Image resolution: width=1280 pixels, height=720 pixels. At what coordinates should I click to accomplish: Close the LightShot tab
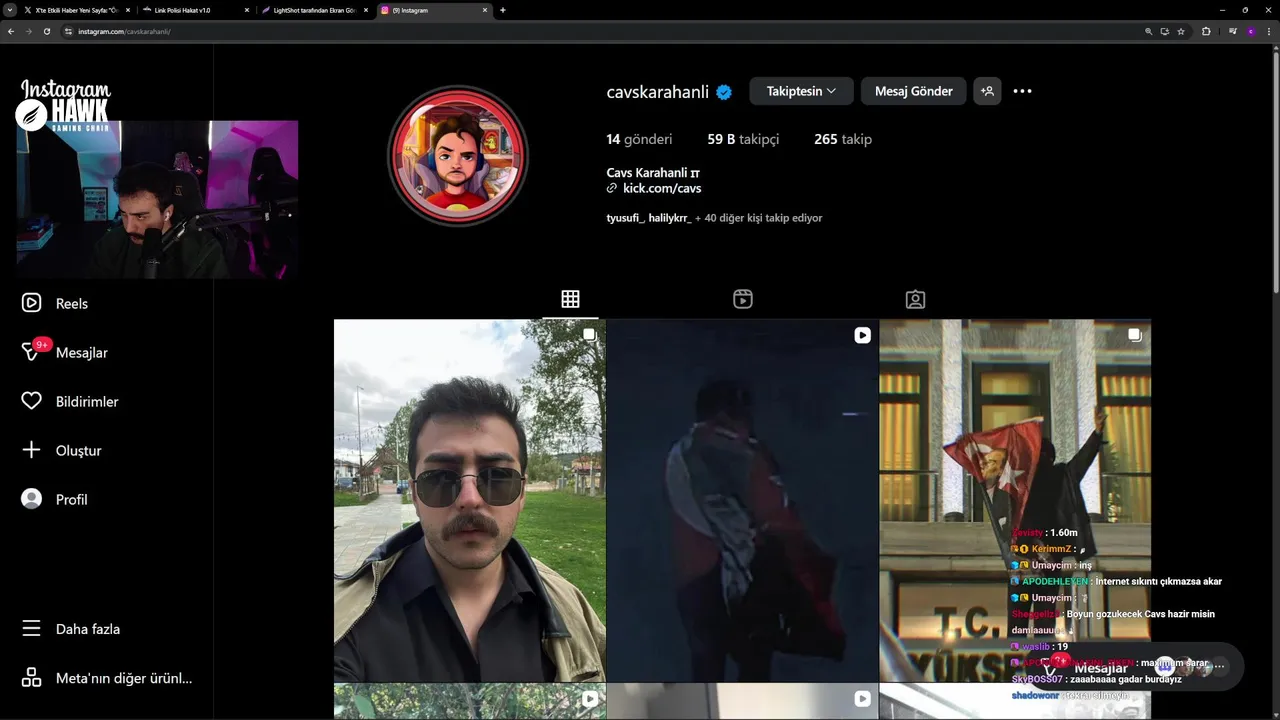click(x=366, y=10)
